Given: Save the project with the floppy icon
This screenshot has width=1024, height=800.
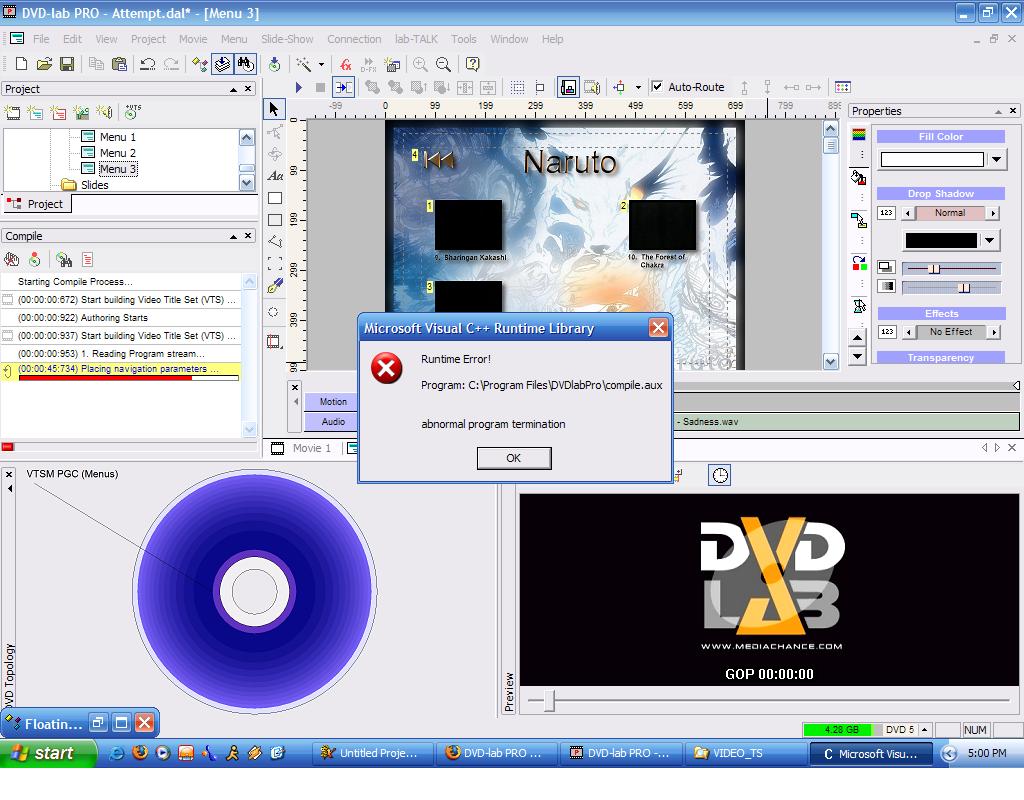Looking at the screenshot, I should coord(67,64).
